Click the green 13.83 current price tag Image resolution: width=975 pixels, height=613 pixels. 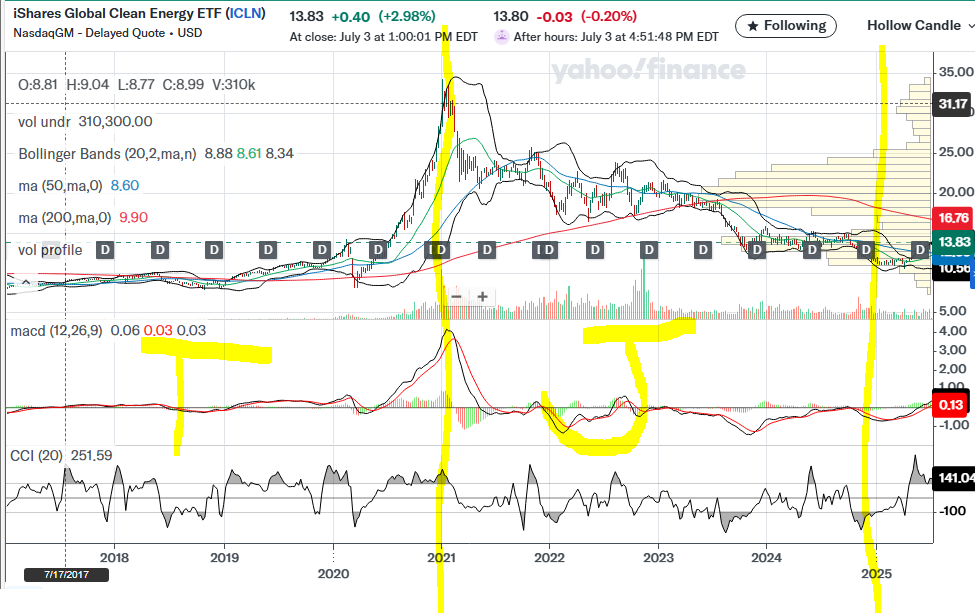(953, 242)
